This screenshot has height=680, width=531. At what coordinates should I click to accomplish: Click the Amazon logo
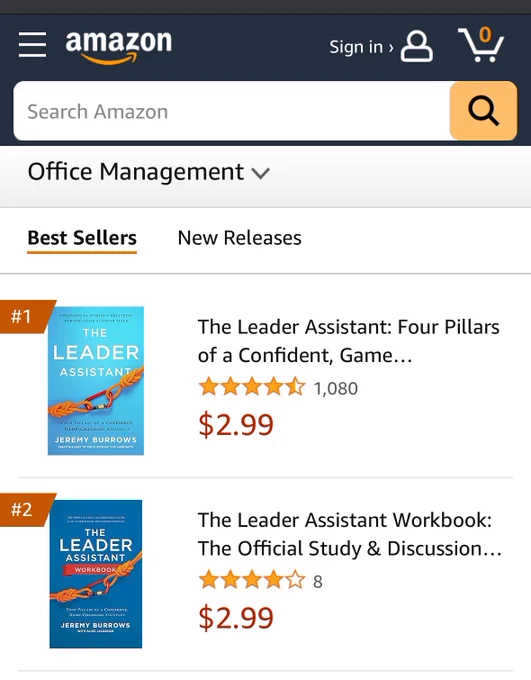(118, 47)
